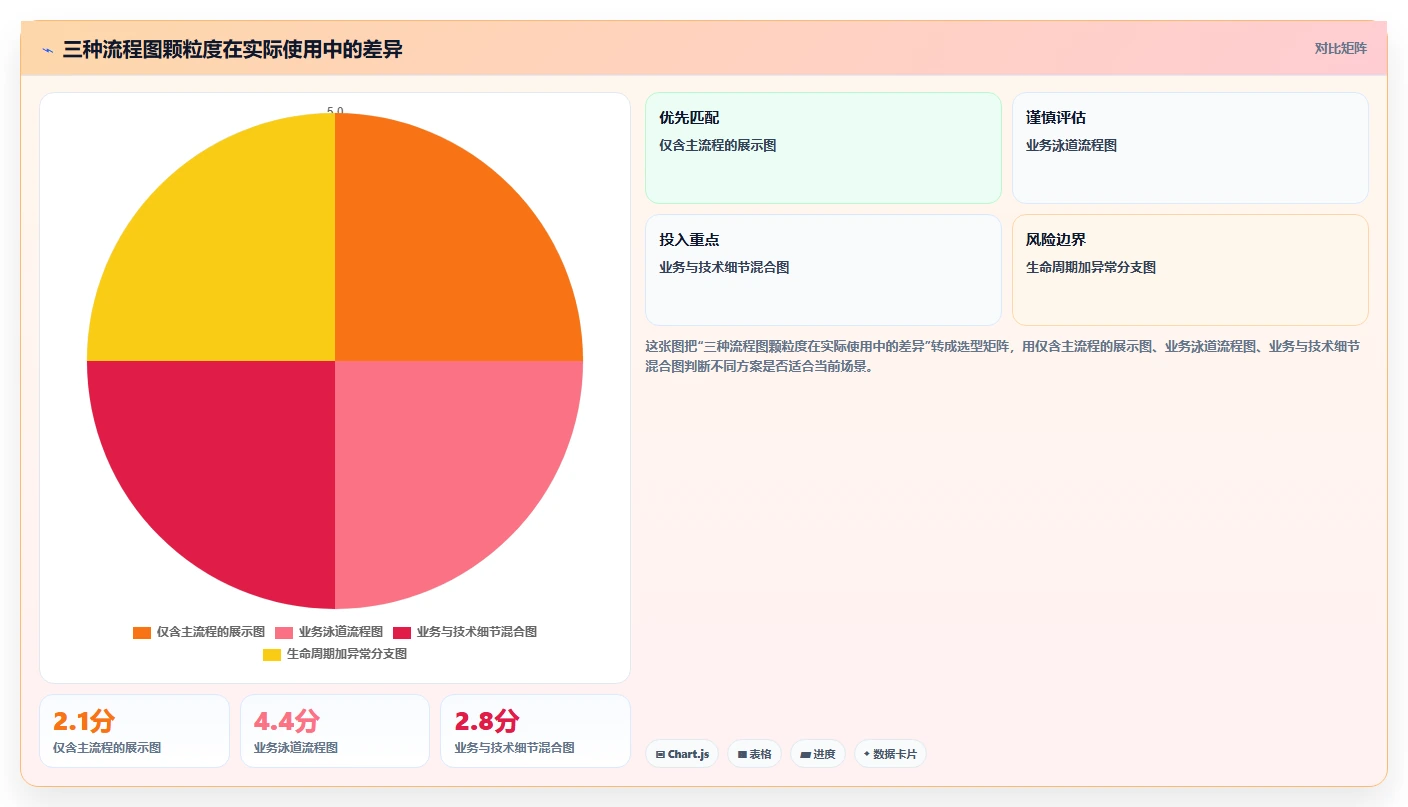This screenshot has width=1408, height=807.
Task: Open the 优先匹配 matrix card
Action: click(x=823, y=148)
